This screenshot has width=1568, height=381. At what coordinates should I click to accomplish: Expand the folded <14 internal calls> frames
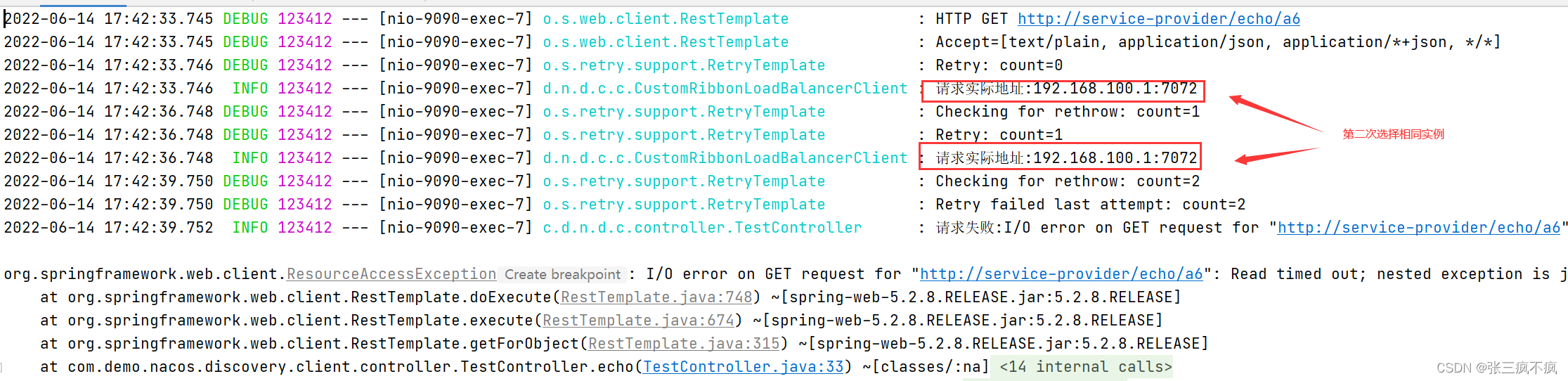(x=1085, y=367)
